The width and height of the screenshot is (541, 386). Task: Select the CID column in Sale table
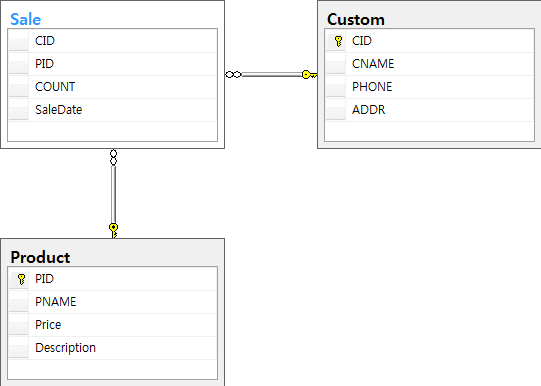(x=112, y=41)
